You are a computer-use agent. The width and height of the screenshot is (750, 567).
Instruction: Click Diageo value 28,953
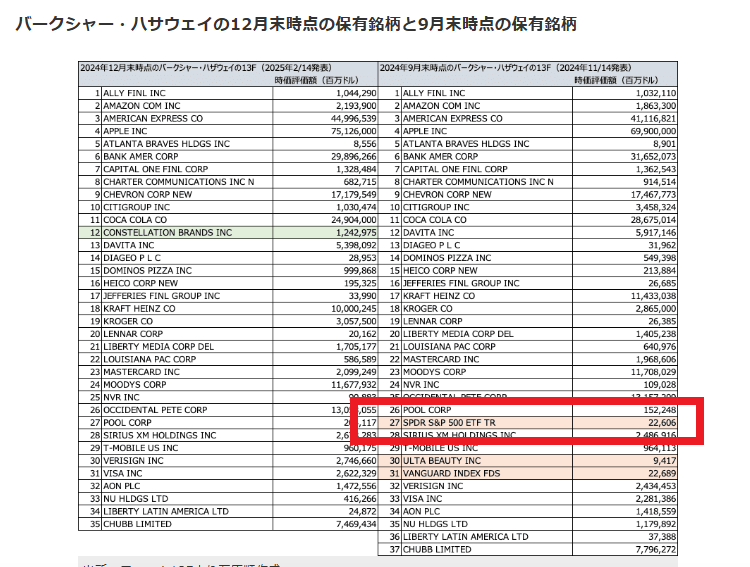coord(362,258)
